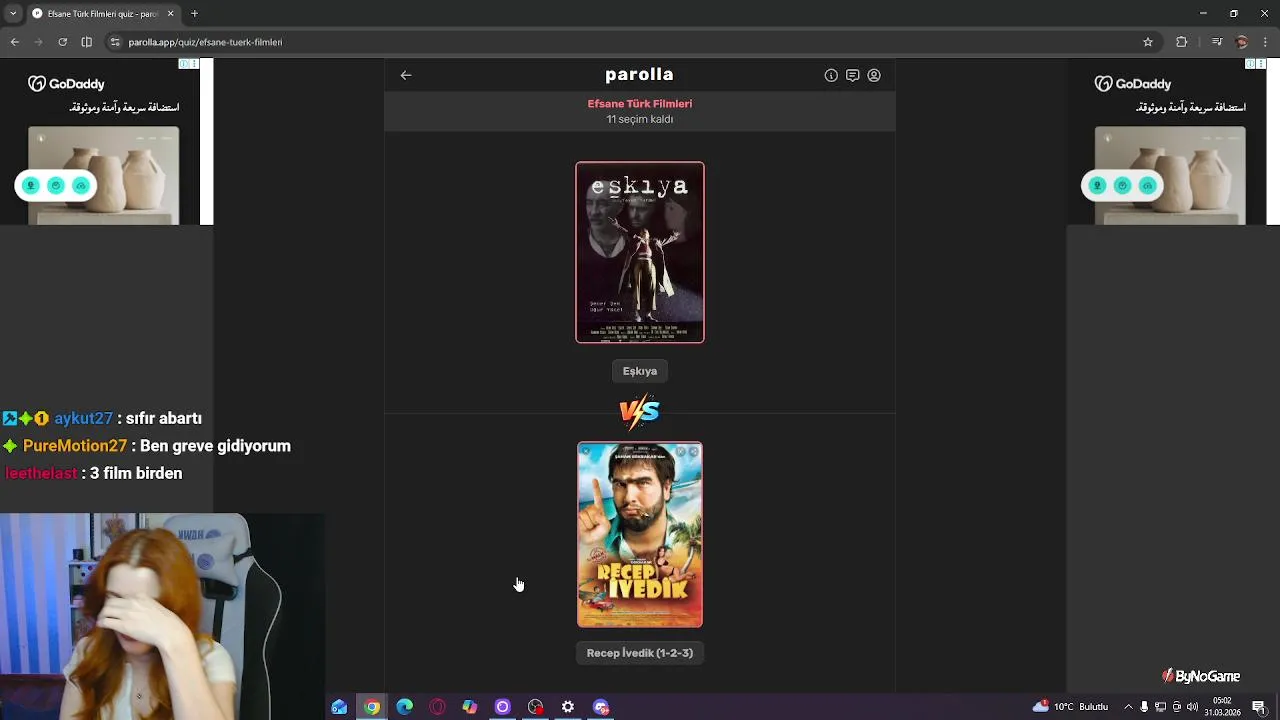
Task: Open a new browser tab
Action: [x=194, y=14]
